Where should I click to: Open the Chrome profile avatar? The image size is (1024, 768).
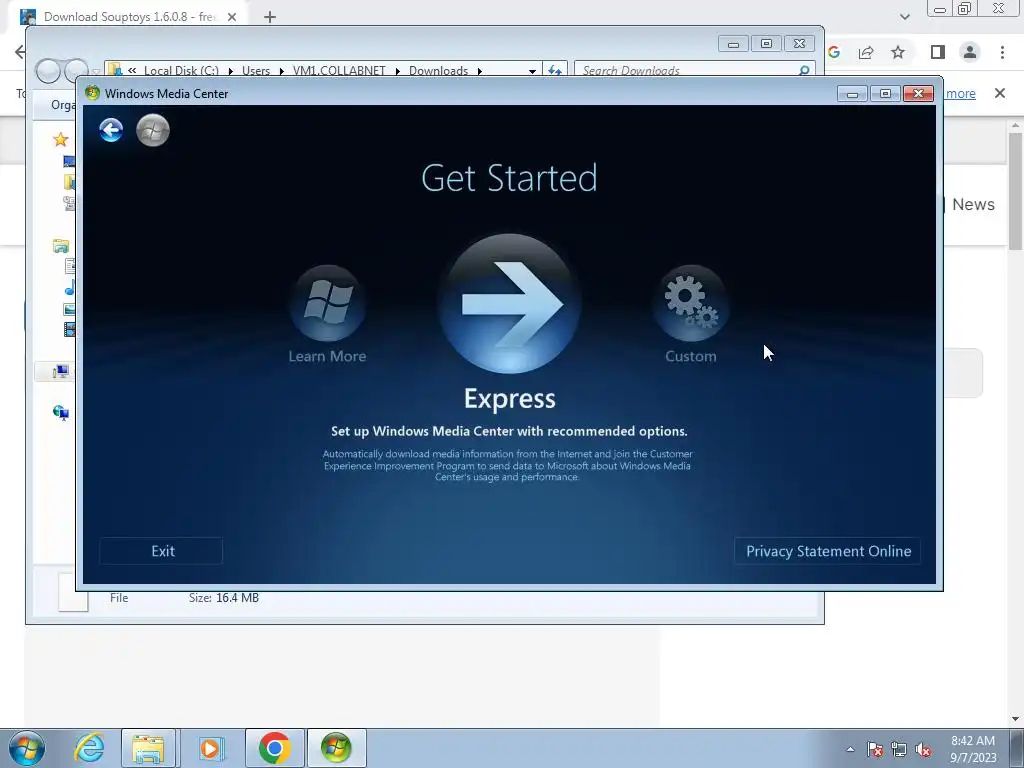(970, 52)
